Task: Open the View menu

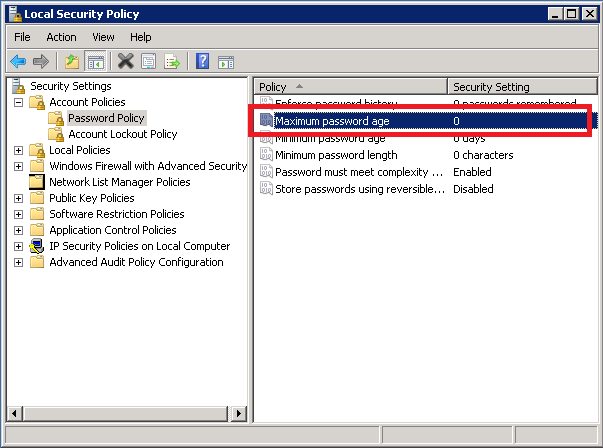Action: pos(103,37)
